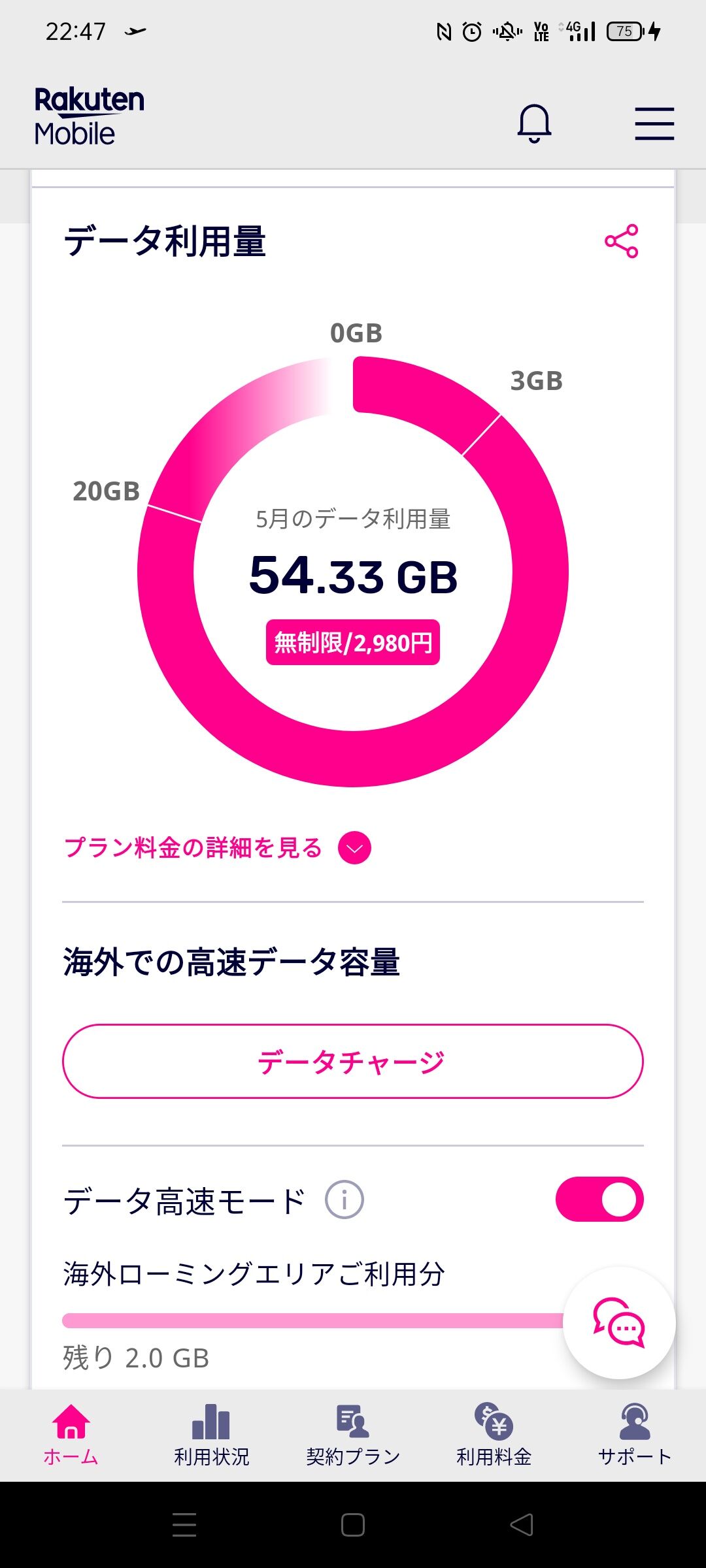706x1568 pixels.
Task: Tap the pink share icon
Action: pos(621,241)
